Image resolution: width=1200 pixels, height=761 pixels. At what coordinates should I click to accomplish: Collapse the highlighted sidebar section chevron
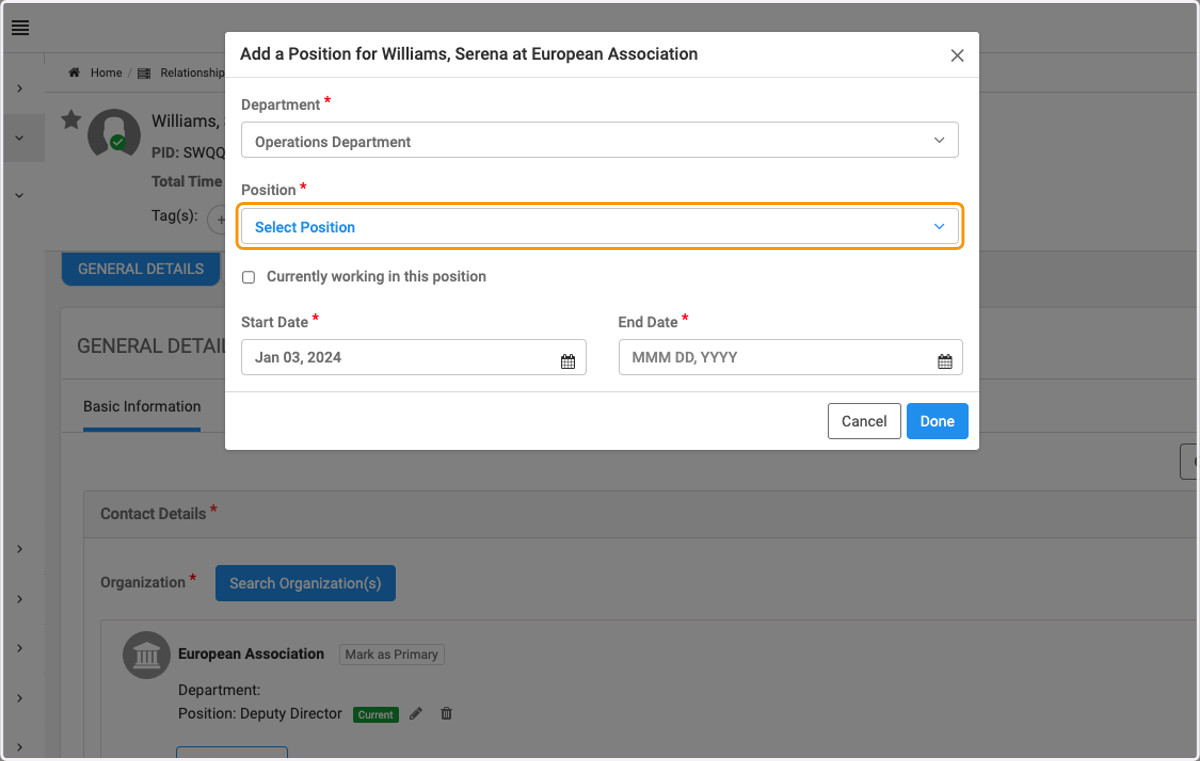point(20,138)
